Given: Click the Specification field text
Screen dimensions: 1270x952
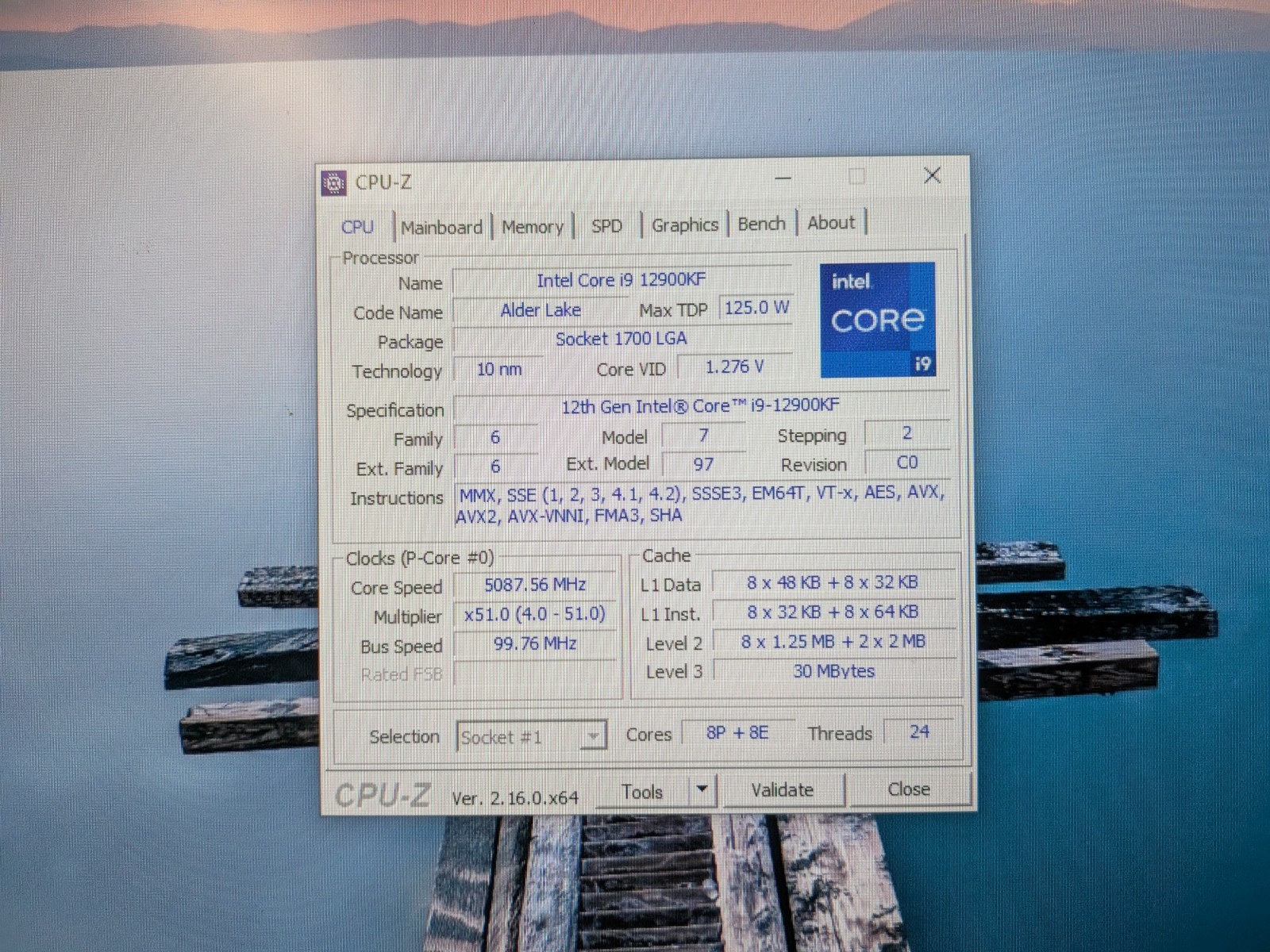Looking at the screenshot, I should coord(701,406).
